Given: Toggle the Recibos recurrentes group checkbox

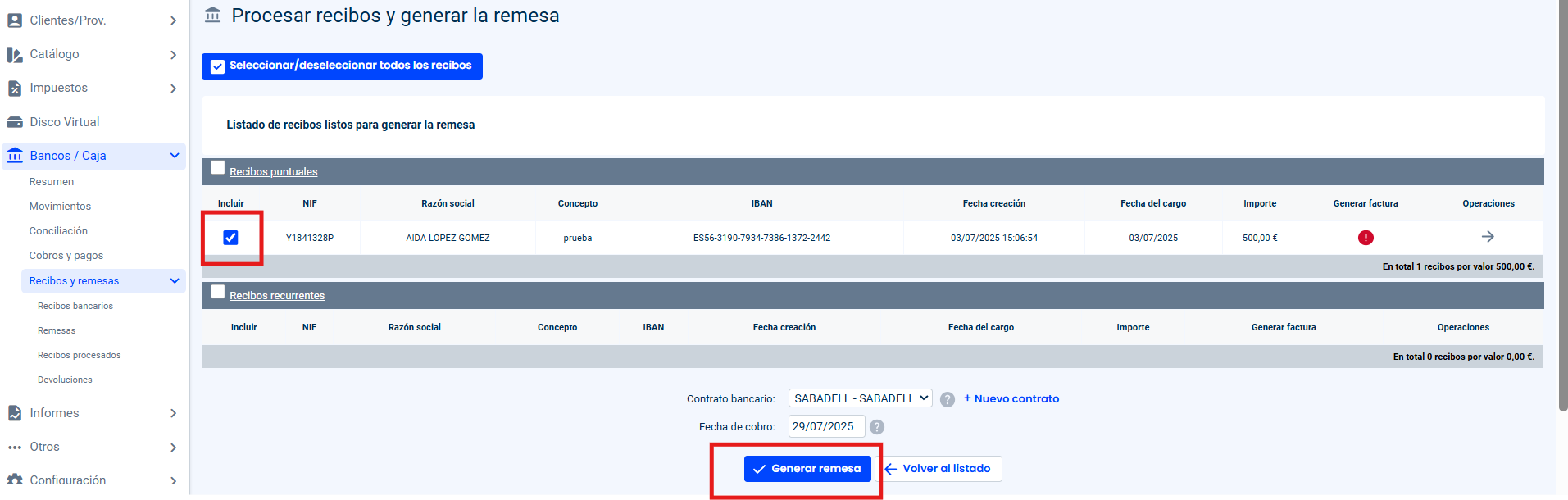Looking at the screenshot, I should pyautogui.click(x=218, y=292).
